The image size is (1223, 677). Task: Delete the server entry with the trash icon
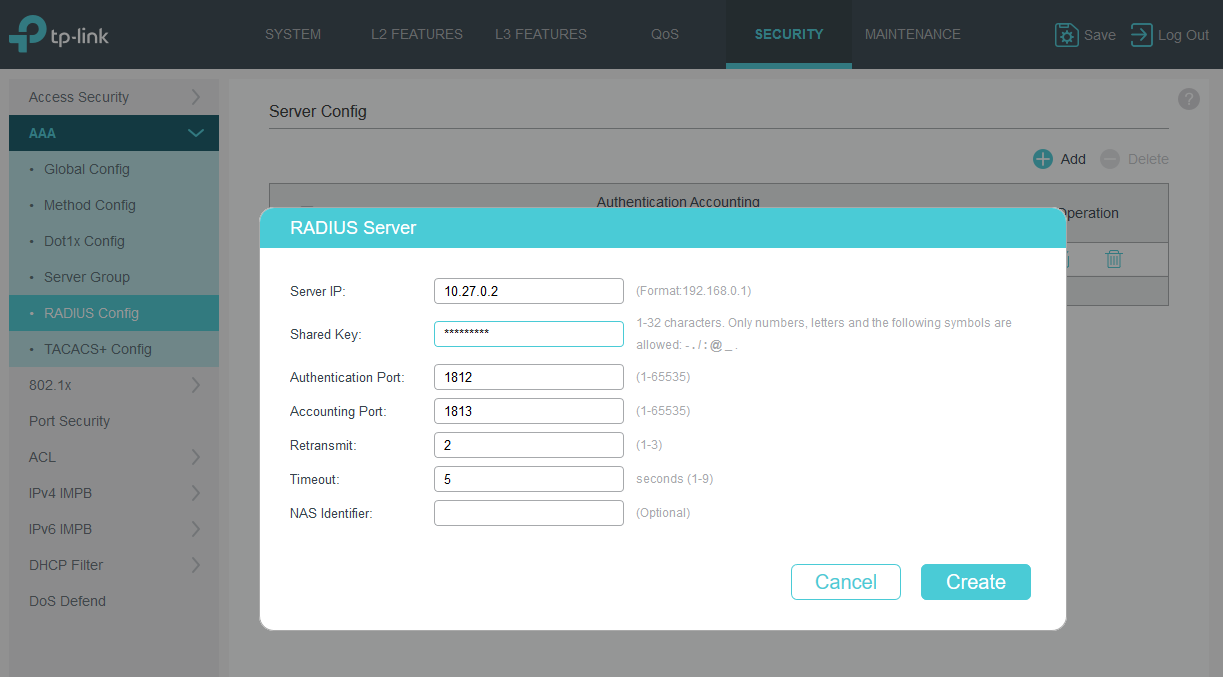1113,260
